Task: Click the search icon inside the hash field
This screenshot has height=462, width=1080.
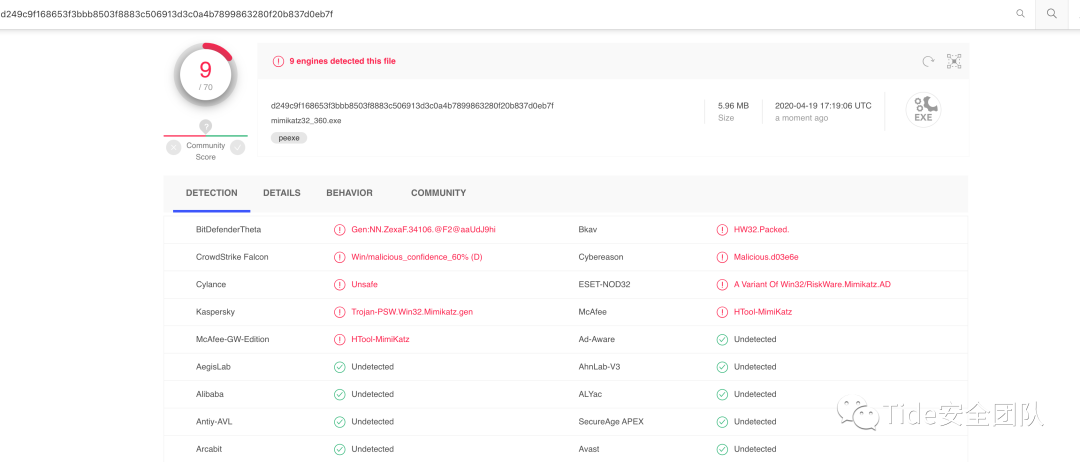Action: click(x=1020, y=14)
